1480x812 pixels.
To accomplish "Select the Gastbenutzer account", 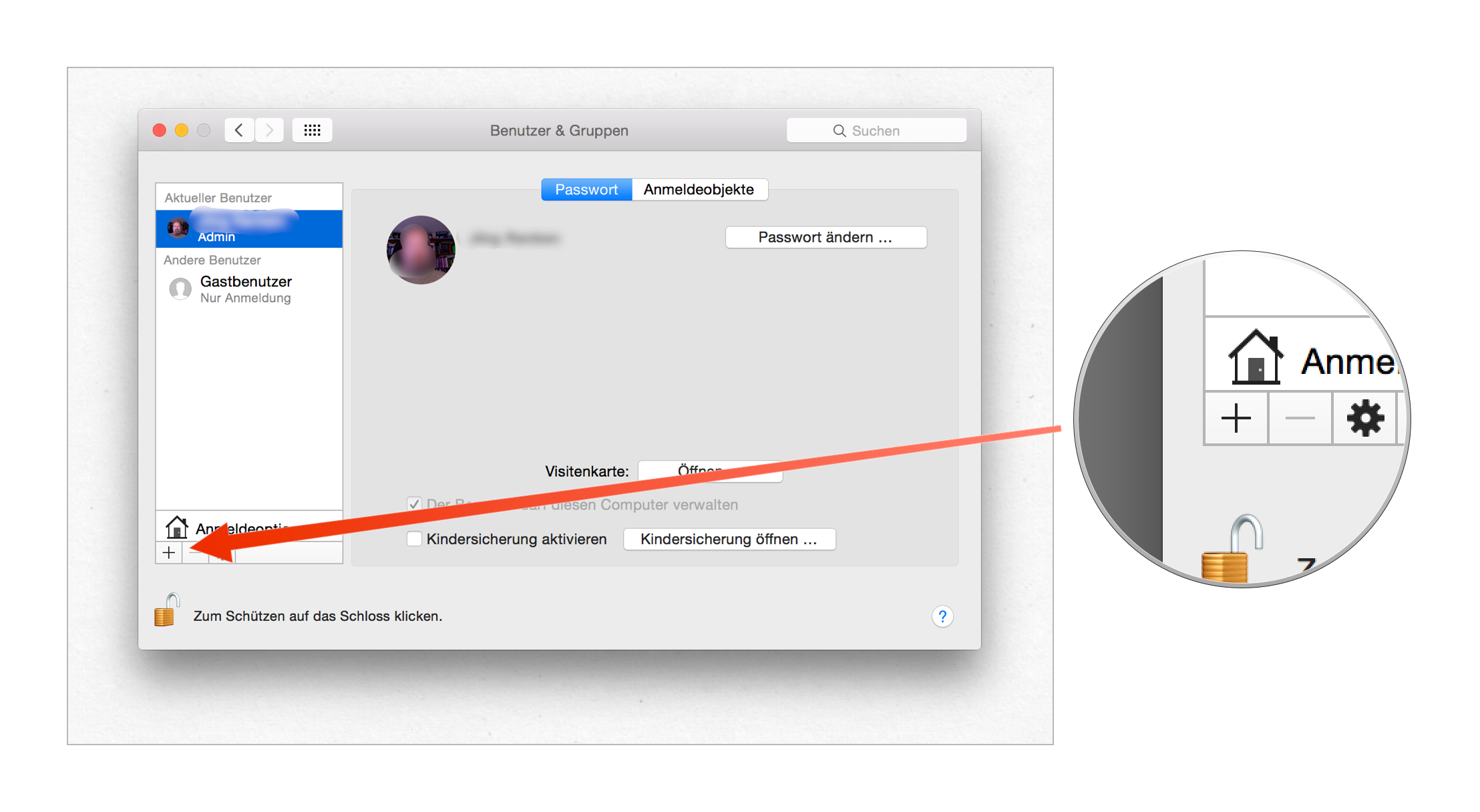I will (x=246, y=288).
